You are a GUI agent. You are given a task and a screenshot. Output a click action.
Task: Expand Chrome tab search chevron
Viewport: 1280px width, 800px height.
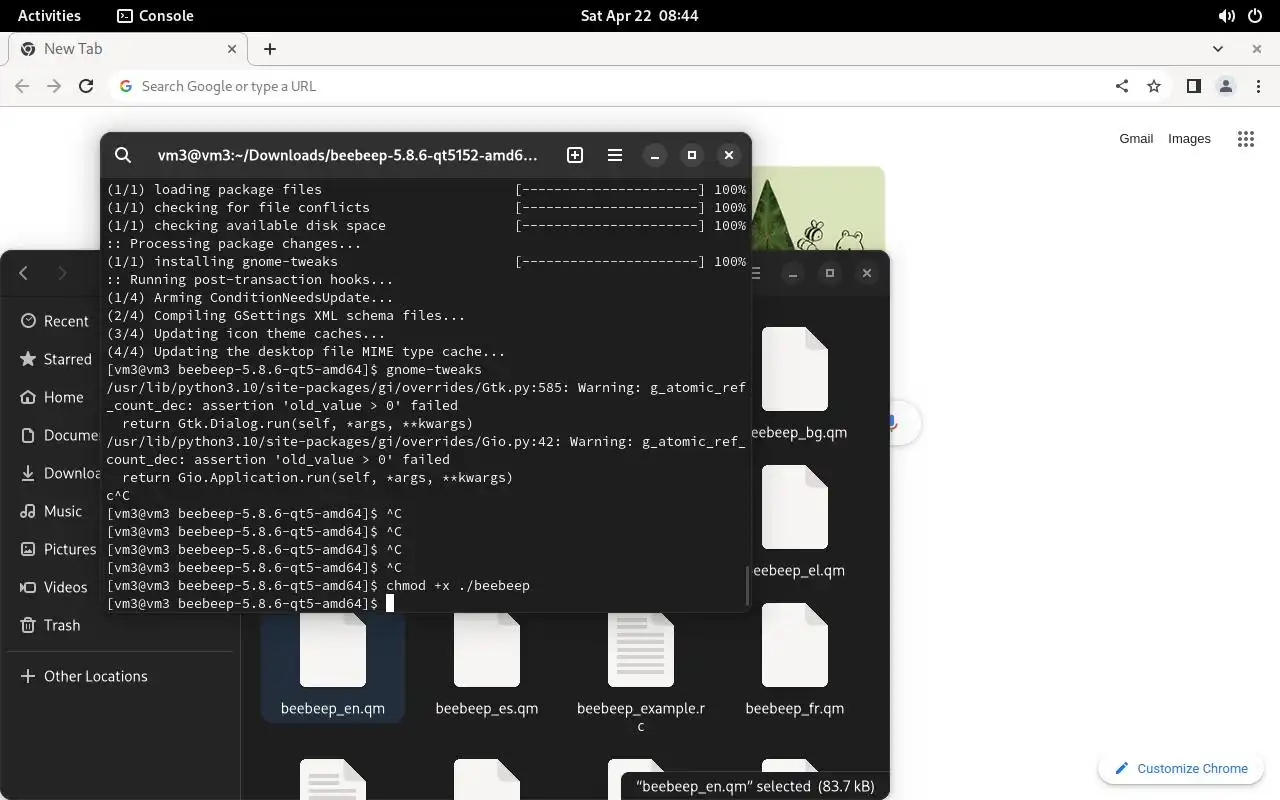[x=1218, y=48]
